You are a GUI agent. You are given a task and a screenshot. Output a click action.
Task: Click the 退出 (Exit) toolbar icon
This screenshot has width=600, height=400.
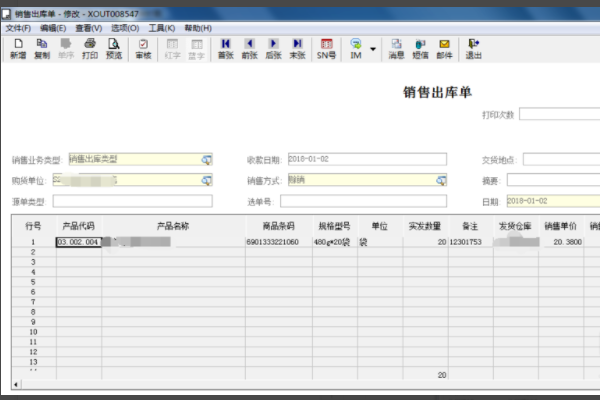pyautogui.click(x=473, y=49)
